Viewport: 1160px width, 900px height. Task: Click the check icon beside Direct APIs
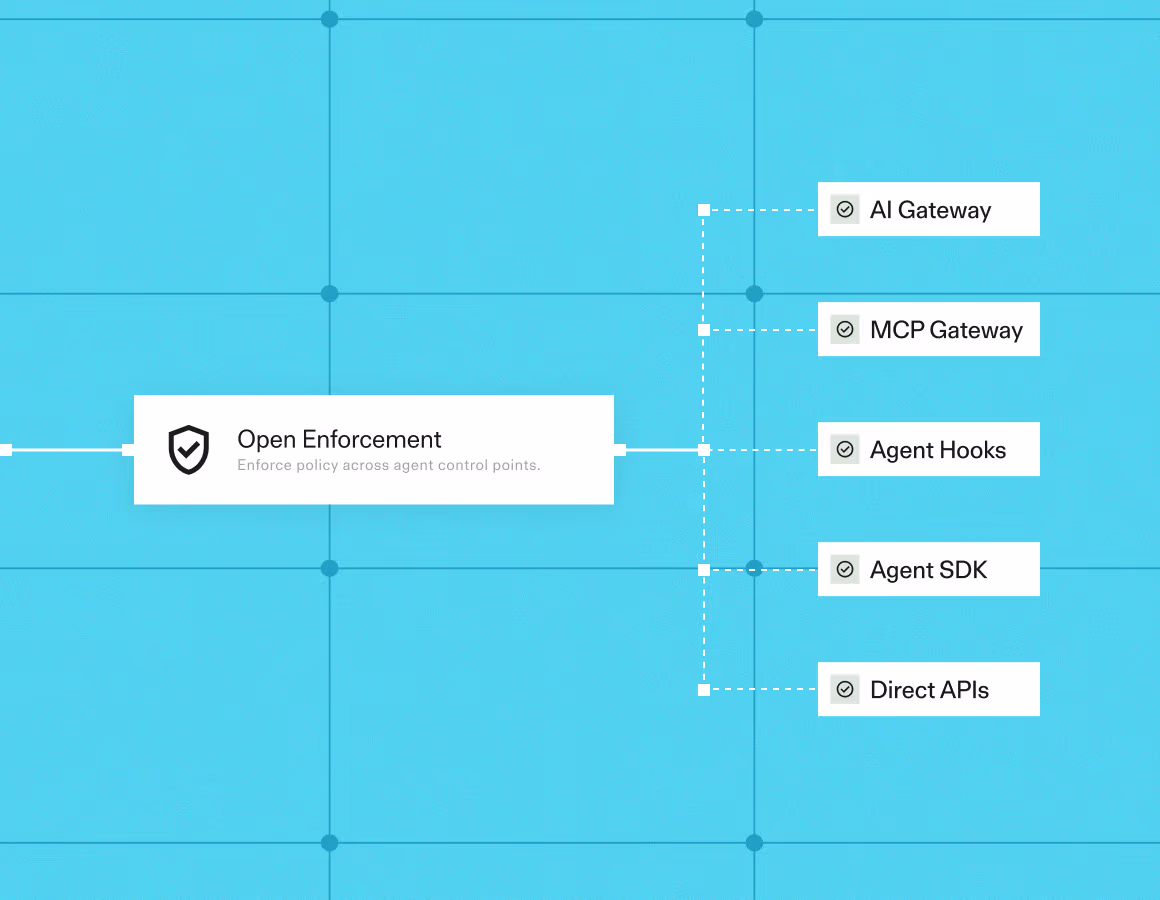845,689
